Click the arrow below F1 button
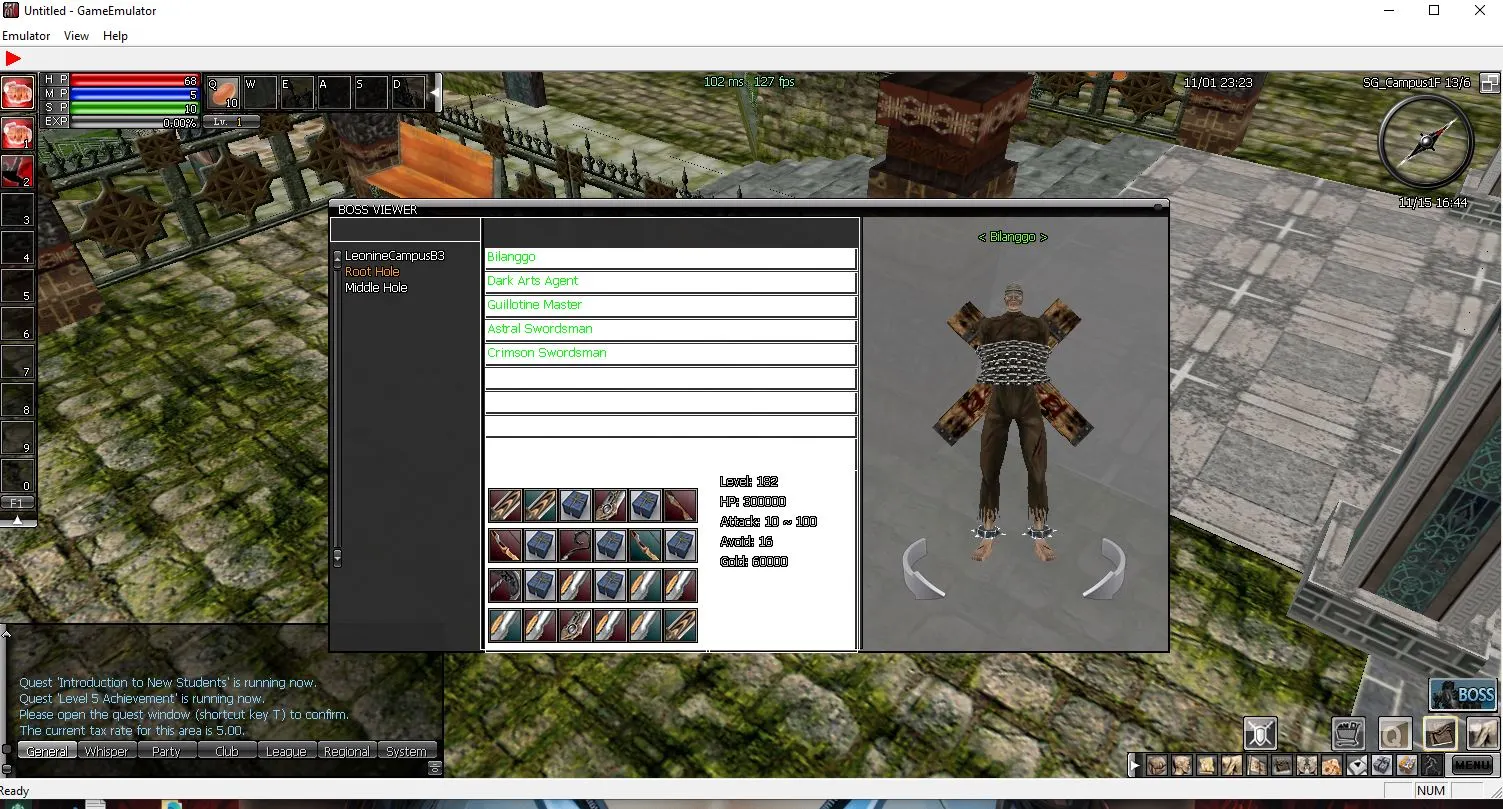 pos(17,519)
